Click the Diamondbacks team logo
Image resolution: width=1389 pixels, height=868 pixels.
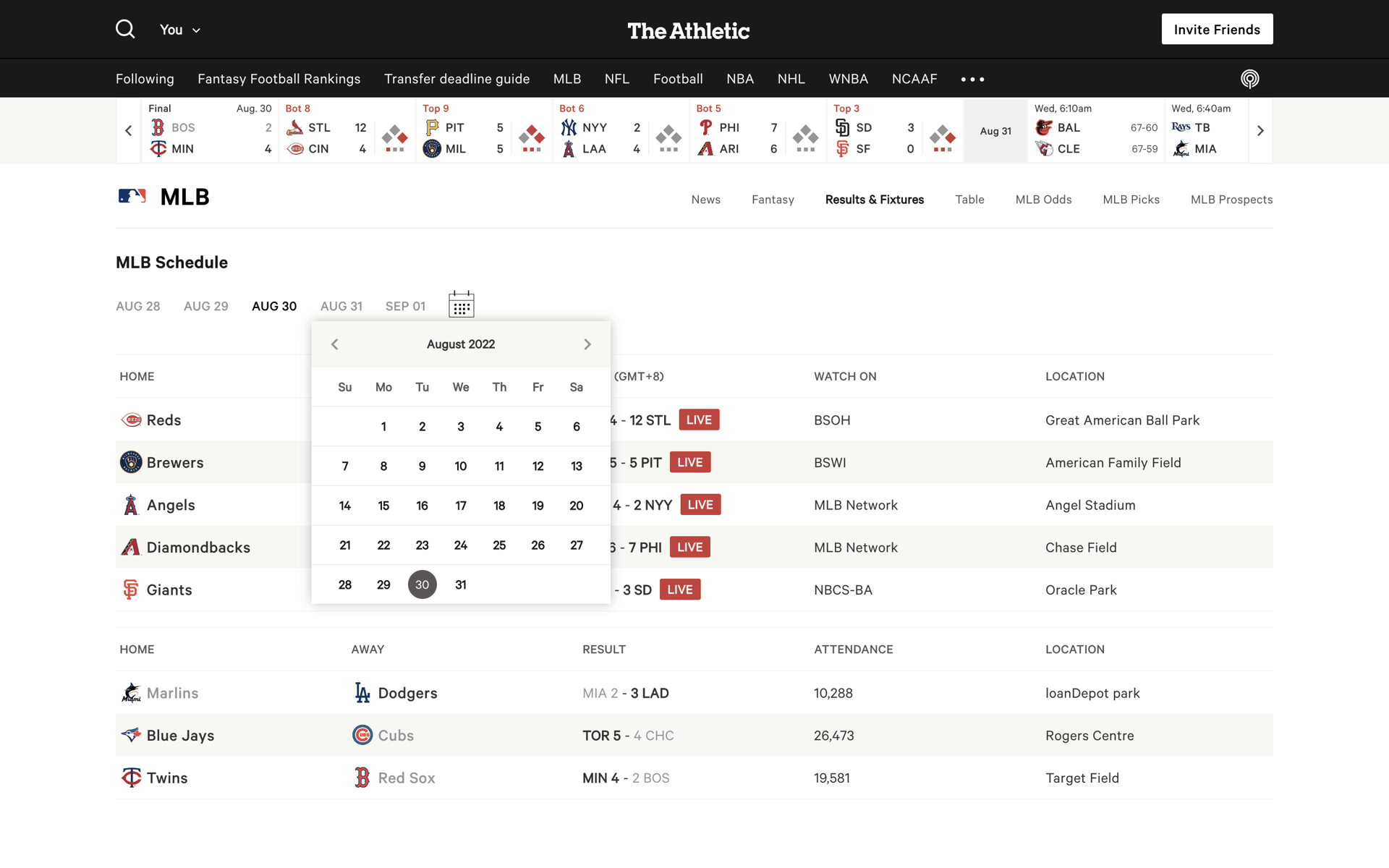[131, 548]
